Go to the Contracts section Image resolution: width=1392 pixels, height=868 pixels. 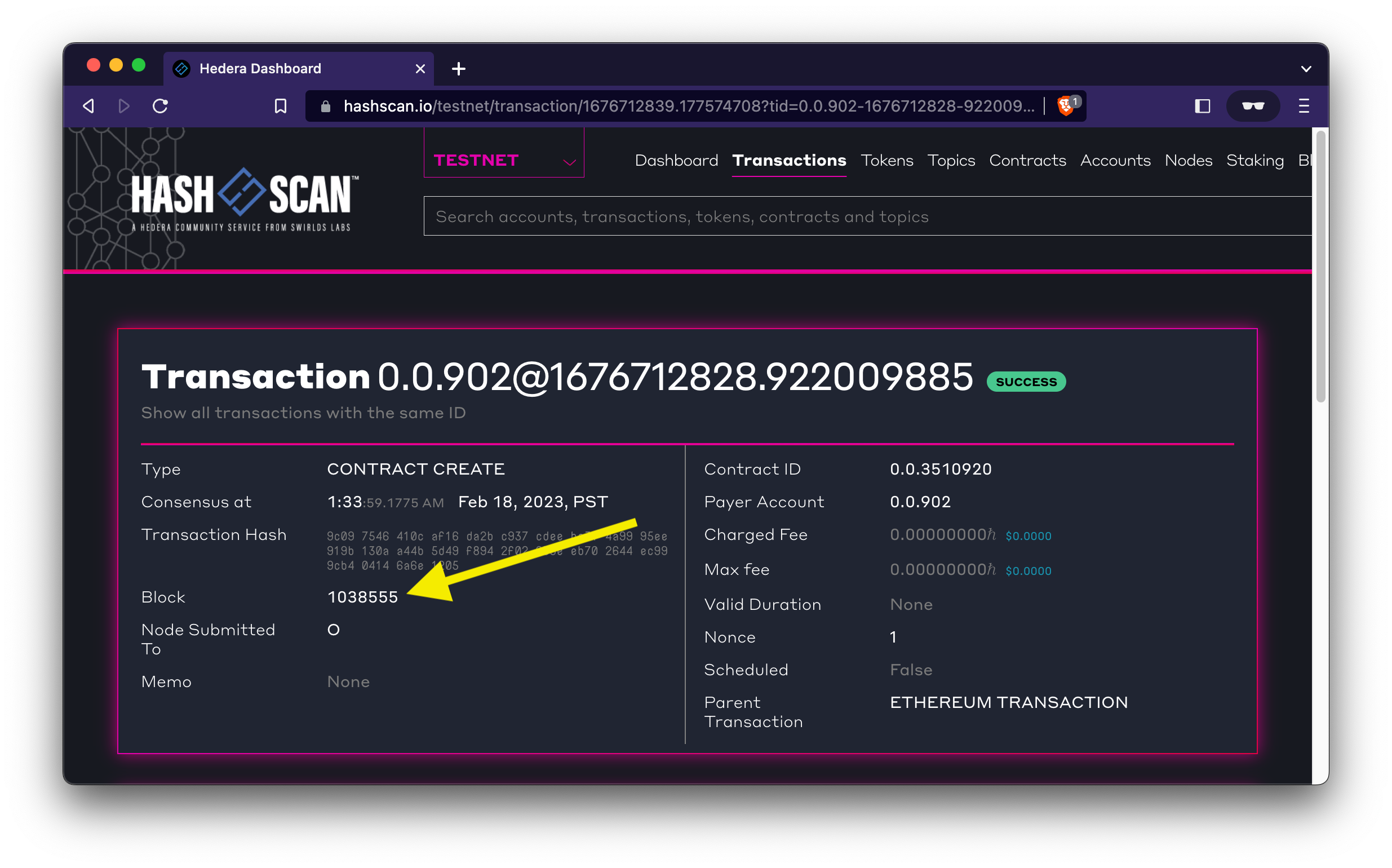tap(1027, 160)
